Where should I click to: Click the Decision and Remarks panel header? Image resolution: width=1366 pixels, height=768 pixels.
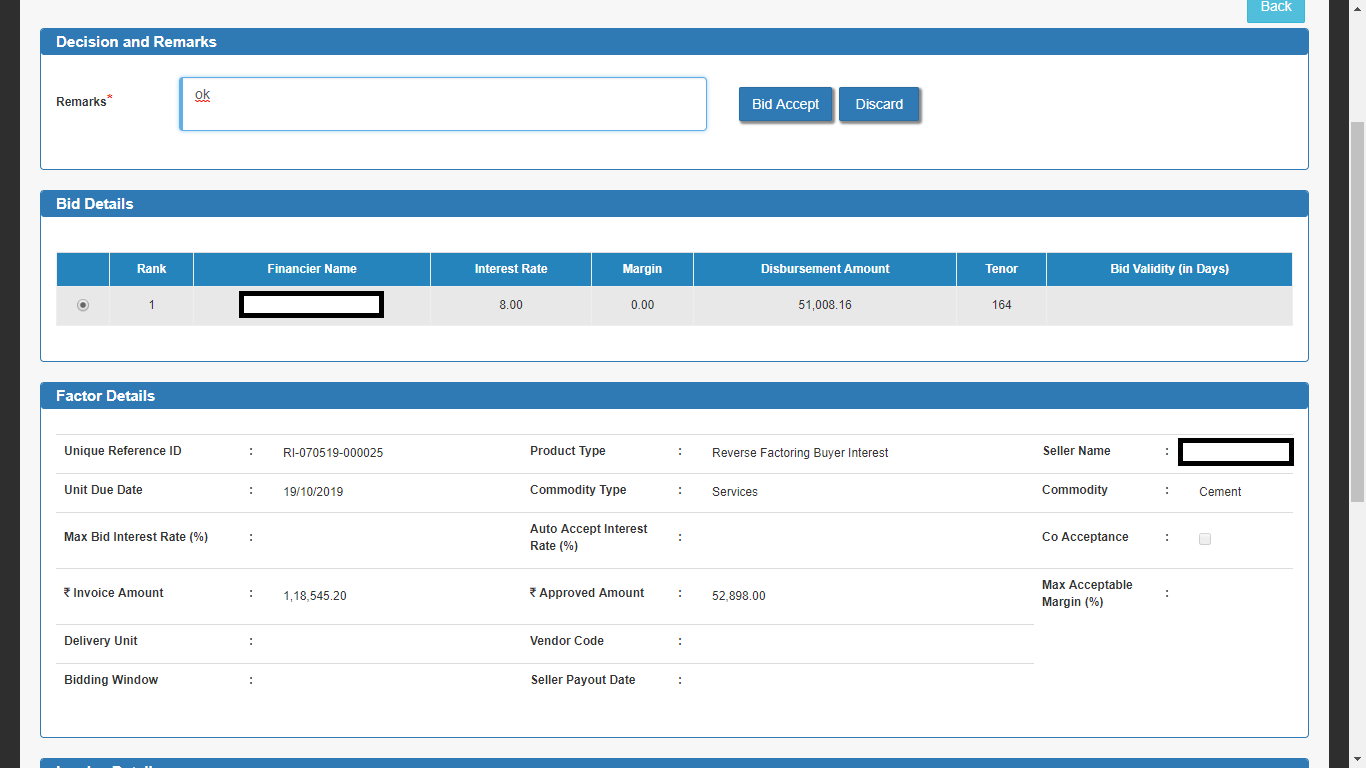(x=674, y=42)
